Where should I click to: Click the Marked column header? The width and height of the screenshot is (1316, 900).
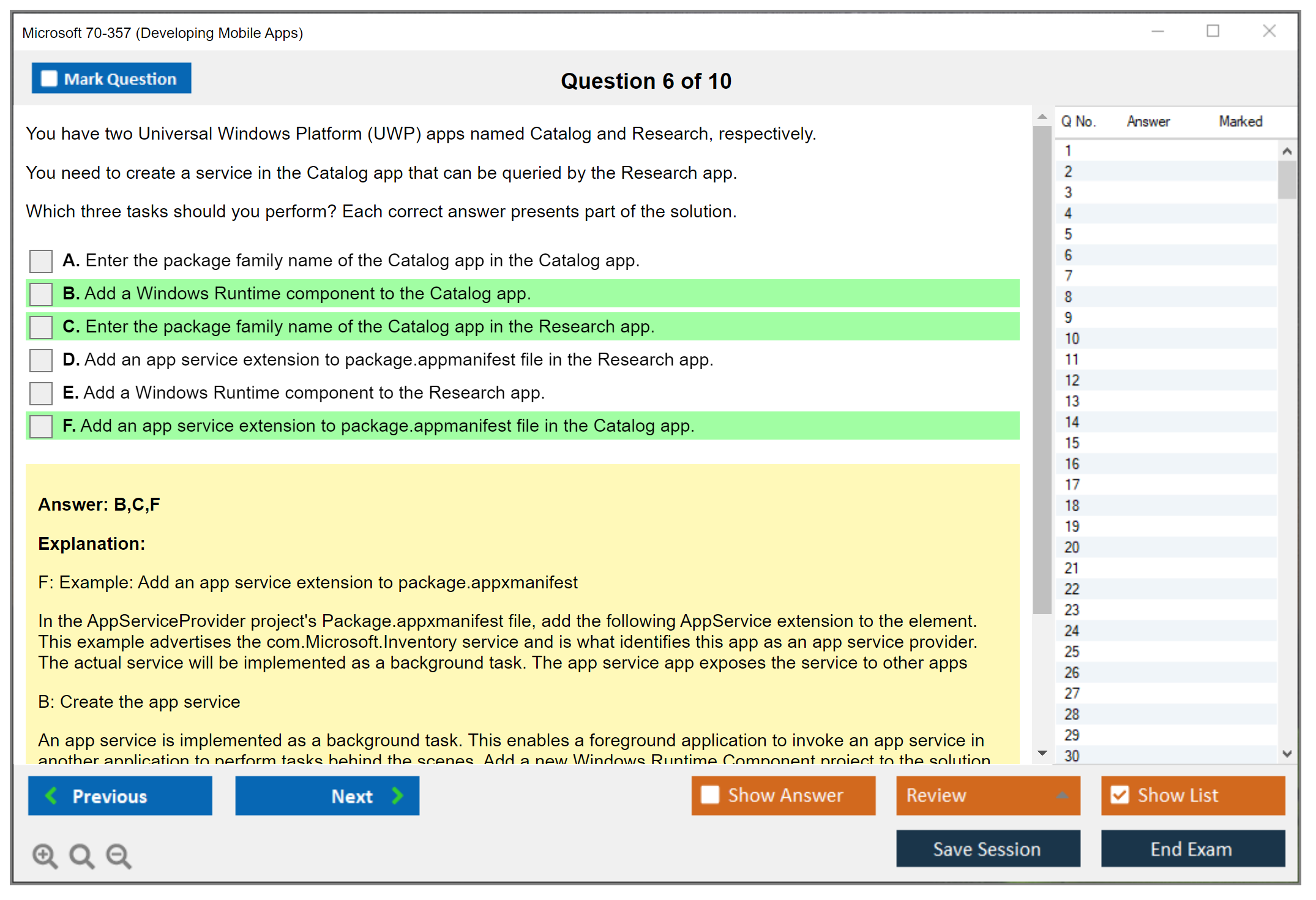[x=1240, y=122]
